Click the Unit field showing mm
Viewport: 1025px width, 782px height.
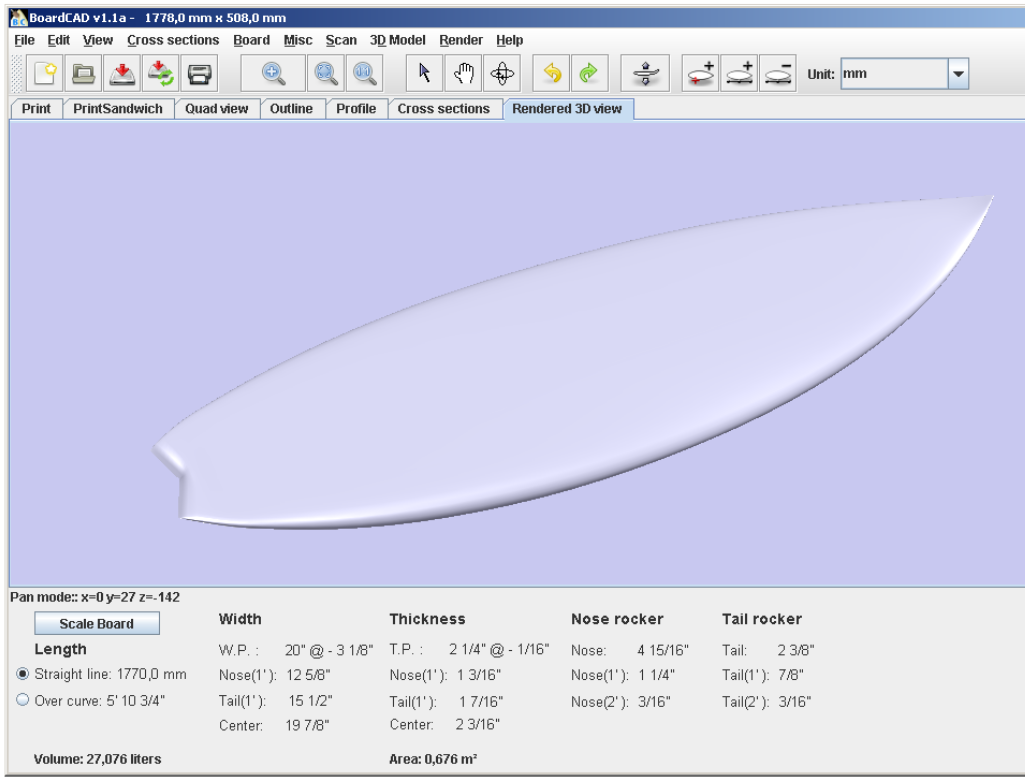click(894, 74)
